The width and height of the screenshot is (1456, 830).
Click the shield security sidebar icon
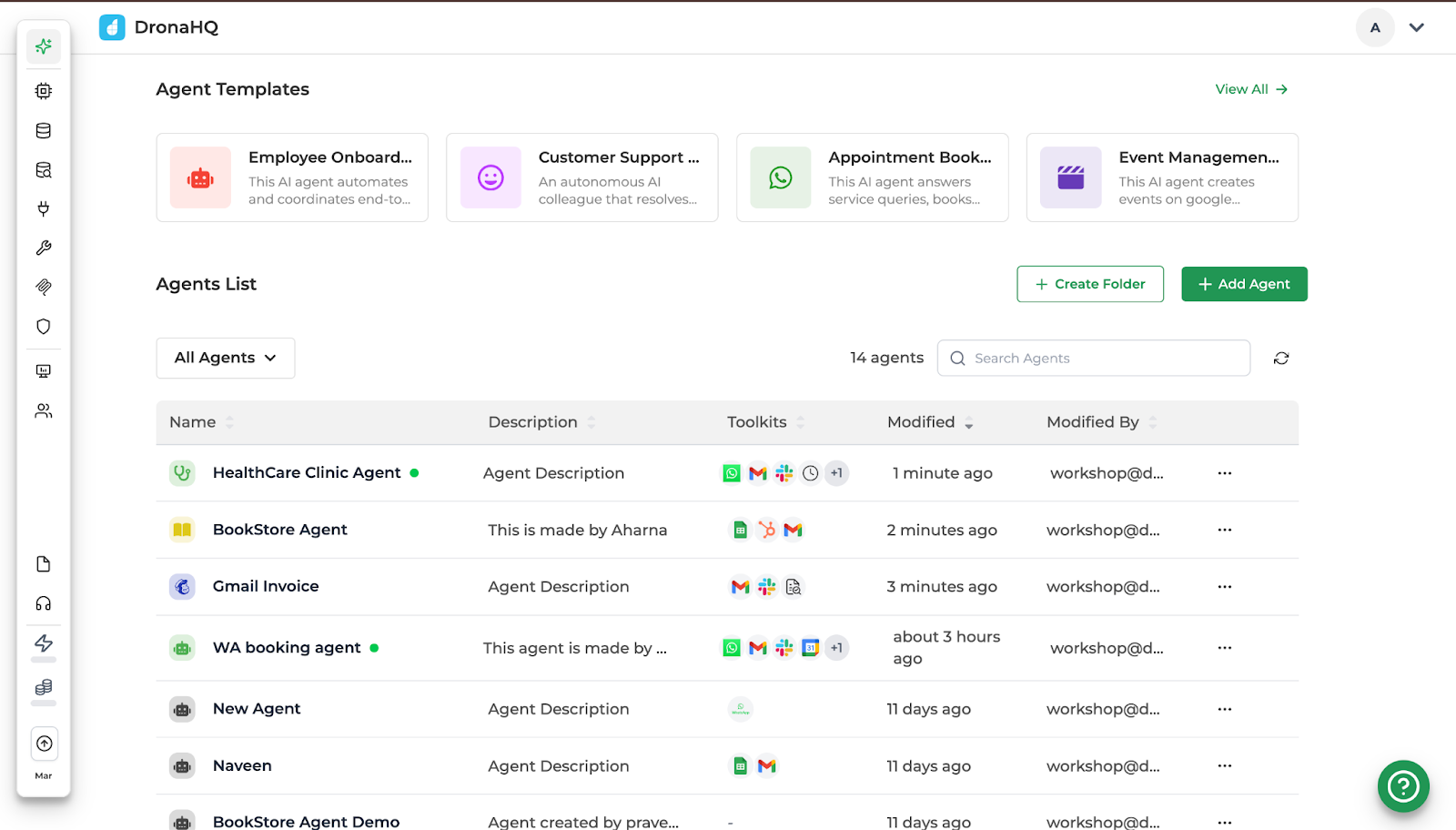43,327
